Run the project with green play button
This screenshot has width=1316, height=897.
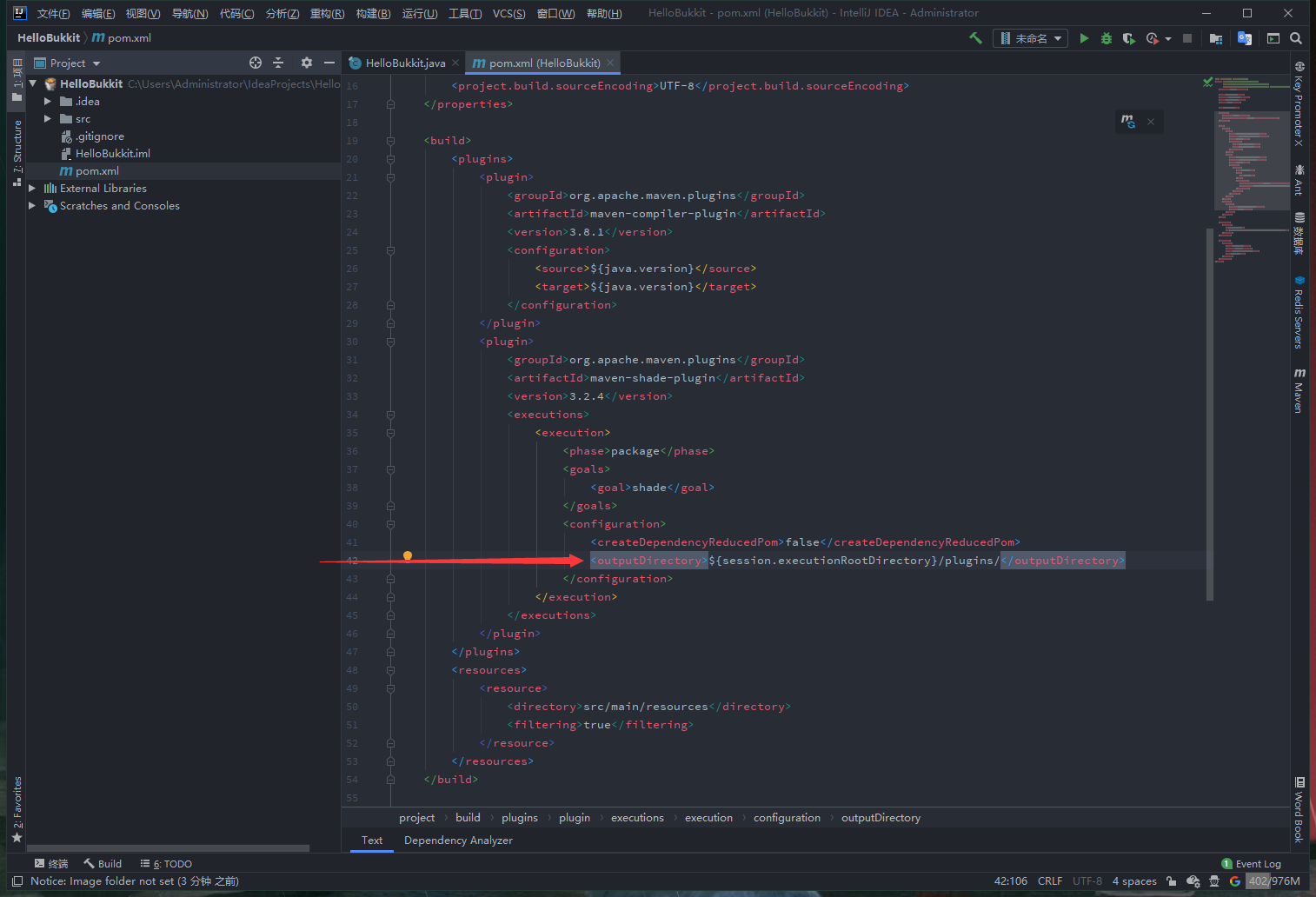(1084, 38)
